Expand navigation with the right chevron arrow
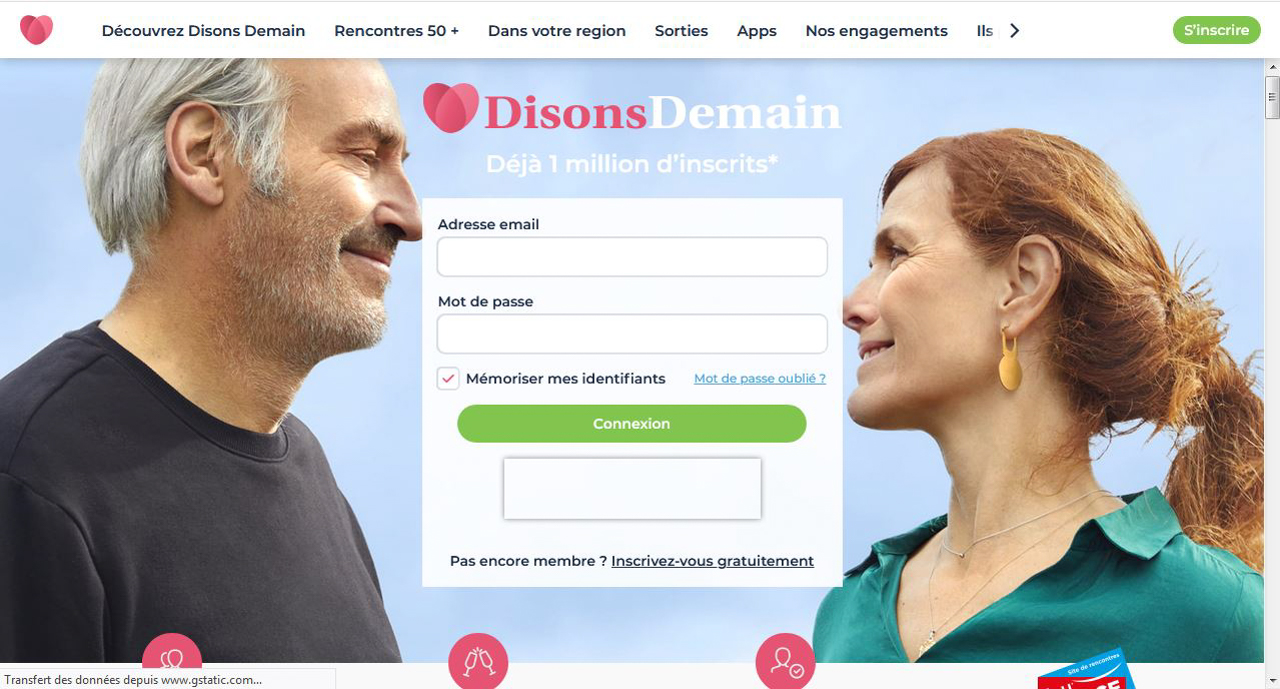 [x=1014, y=31]
